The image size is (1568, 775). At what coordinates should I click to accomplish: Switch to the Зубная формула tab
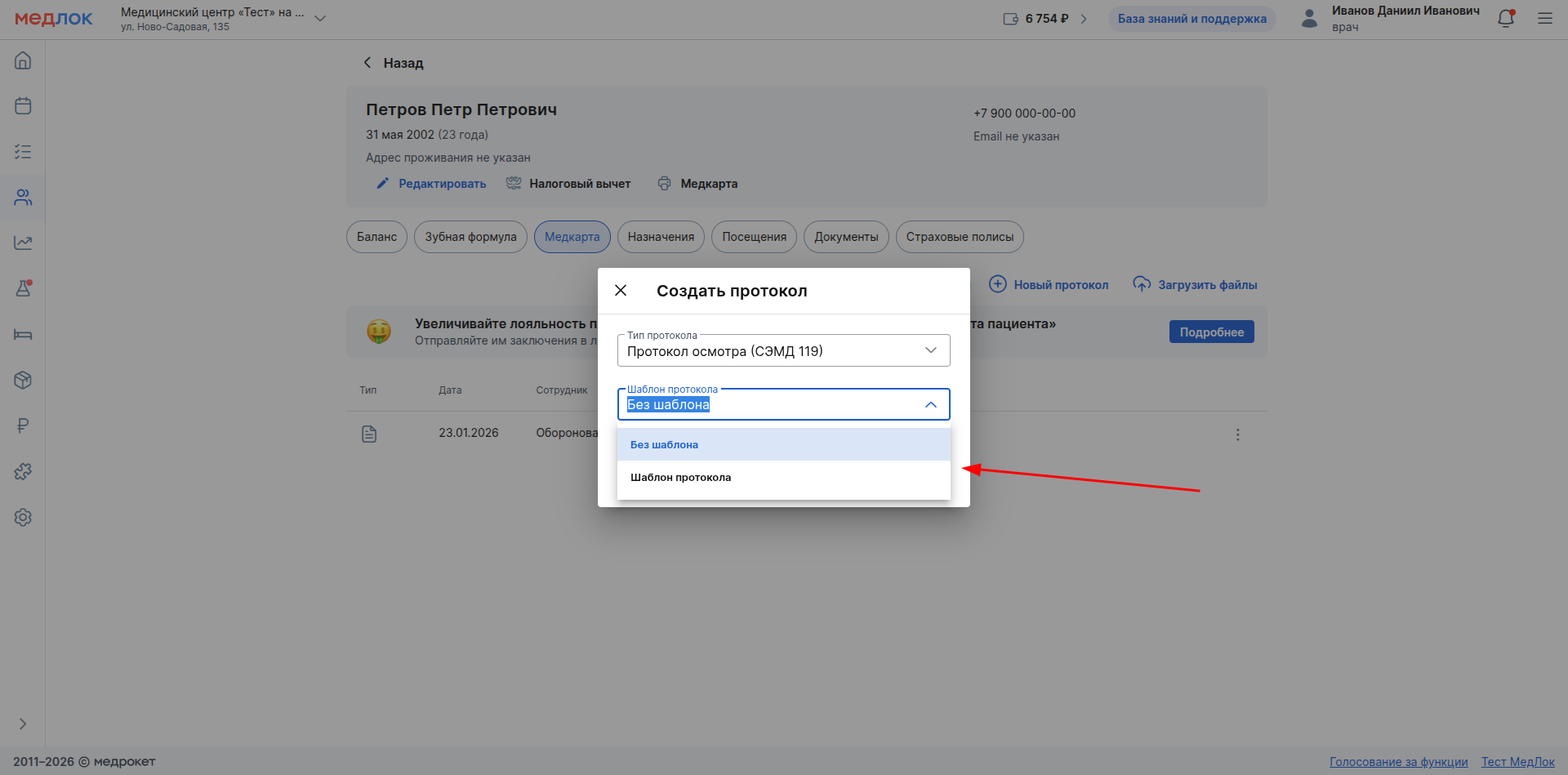pos(470,237)
